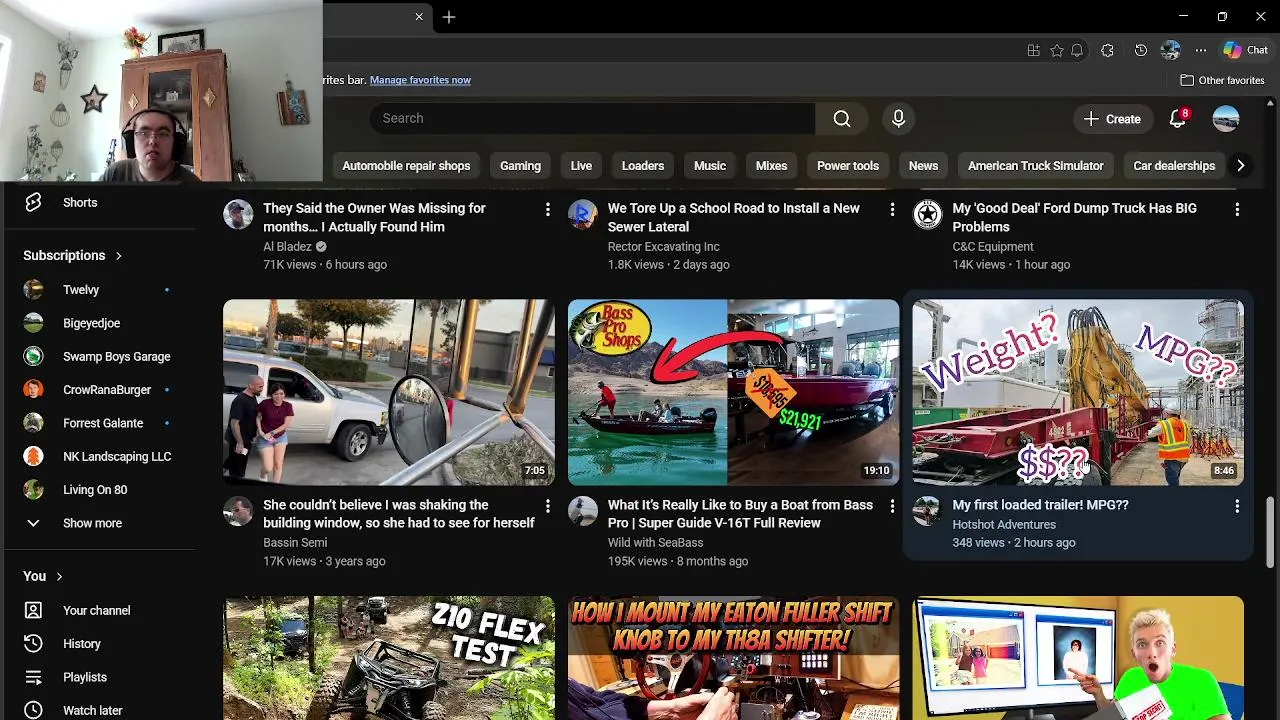
Task: Filter by Car dealerships chip
Action: [1174, 166]
